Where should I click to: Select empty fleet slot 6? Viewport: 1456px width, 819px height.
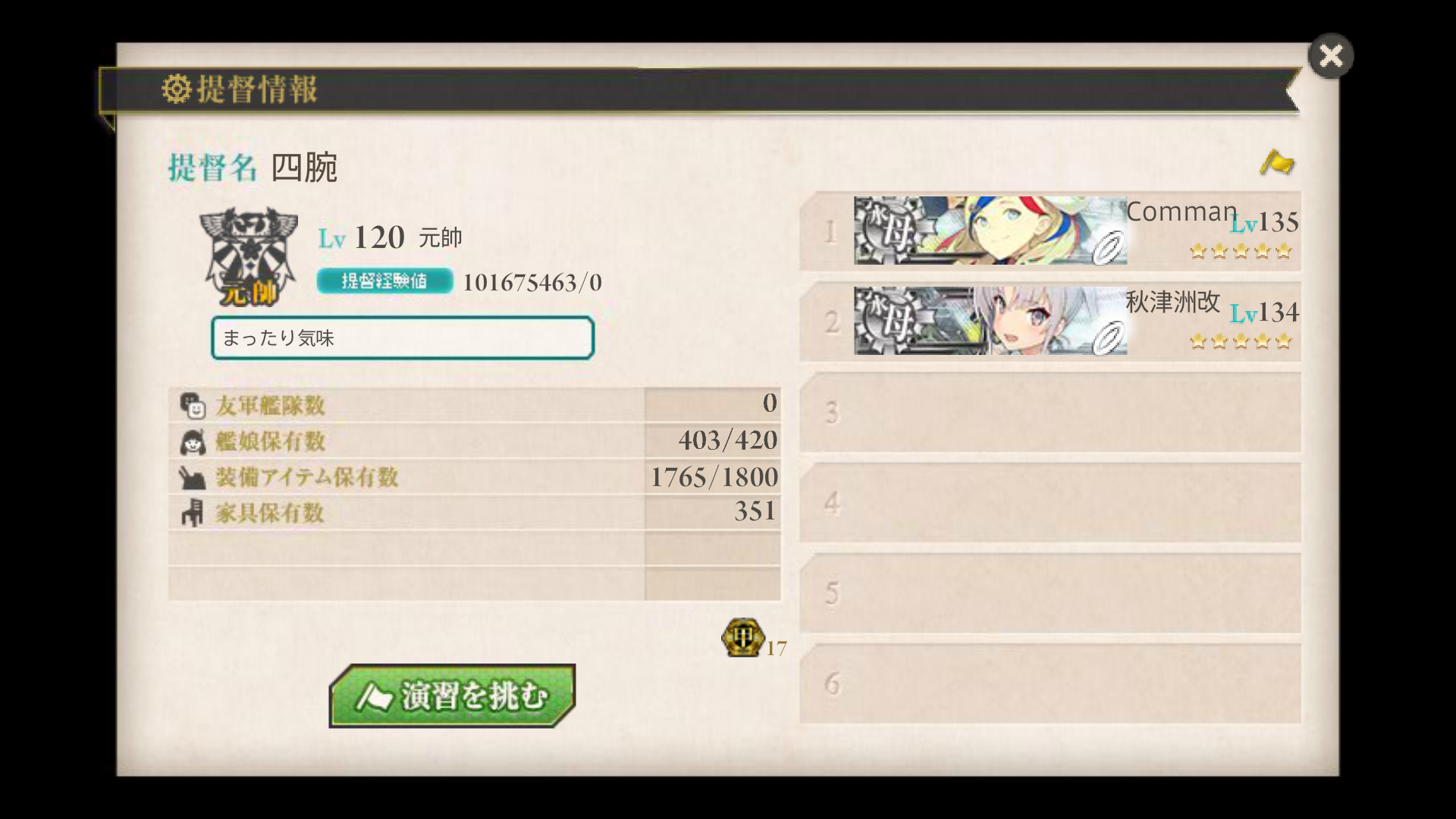click(1050, 682)
